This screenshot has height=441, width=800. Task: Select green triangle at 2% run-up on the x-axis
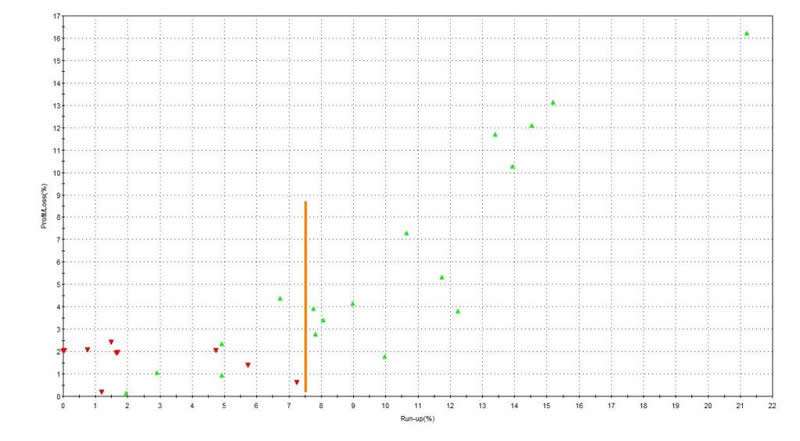point(126,394)
